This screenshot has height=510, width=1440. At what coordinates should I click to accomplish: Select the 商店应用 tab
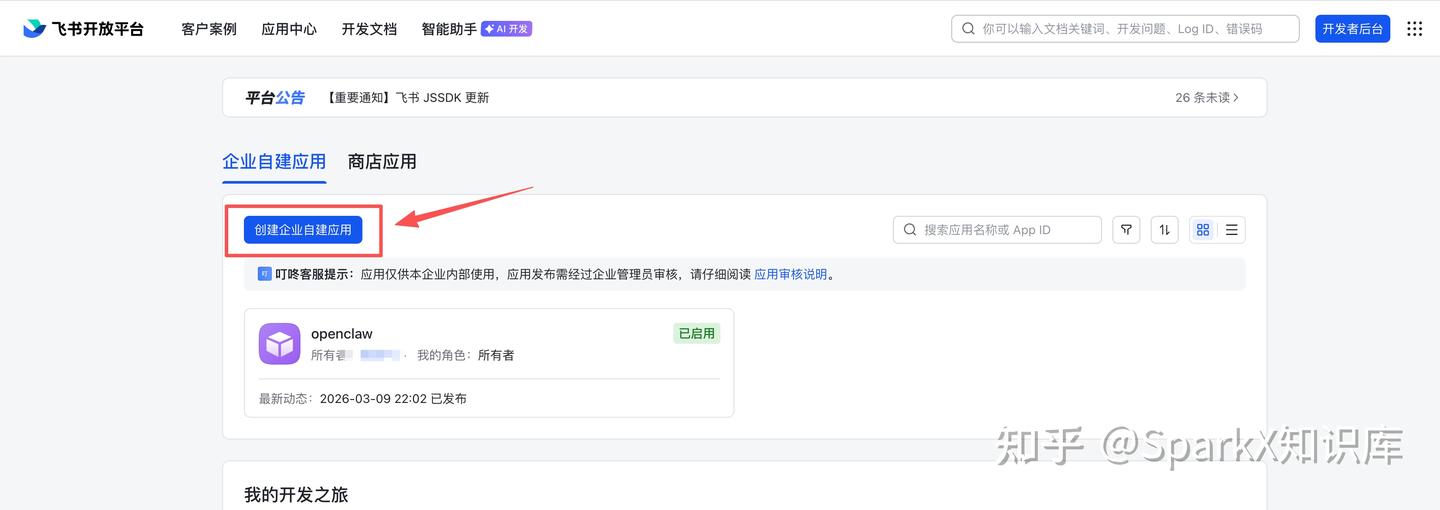click(x=382, y=162)
